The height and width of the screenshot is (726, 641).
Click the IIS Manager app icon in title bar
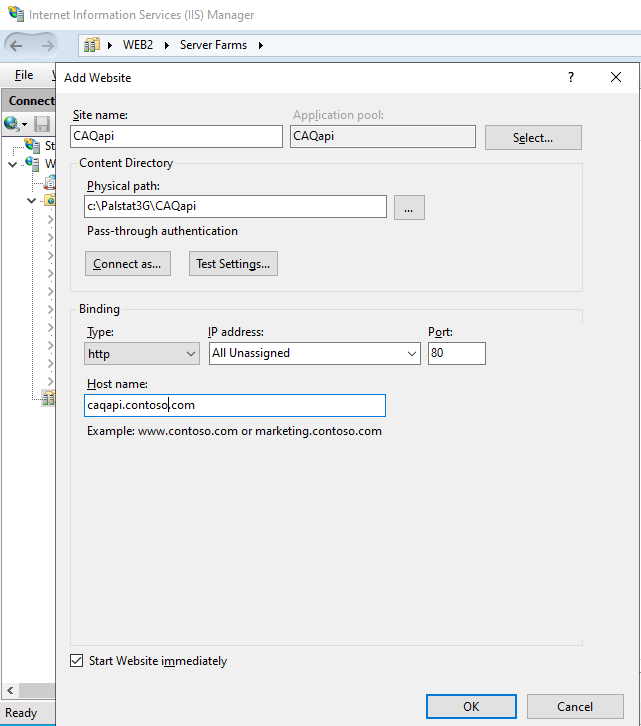pyautogui.click(x=16, y=14)
